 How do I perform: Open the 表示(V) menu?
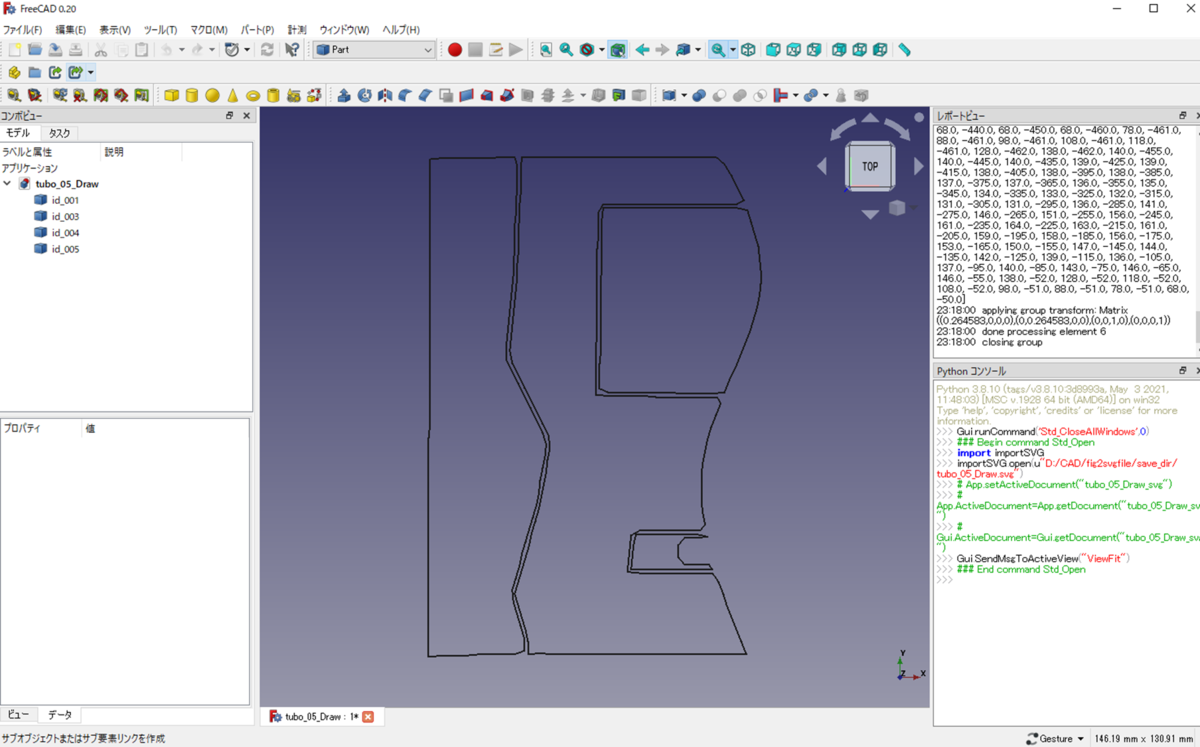[x=116, y=30]
